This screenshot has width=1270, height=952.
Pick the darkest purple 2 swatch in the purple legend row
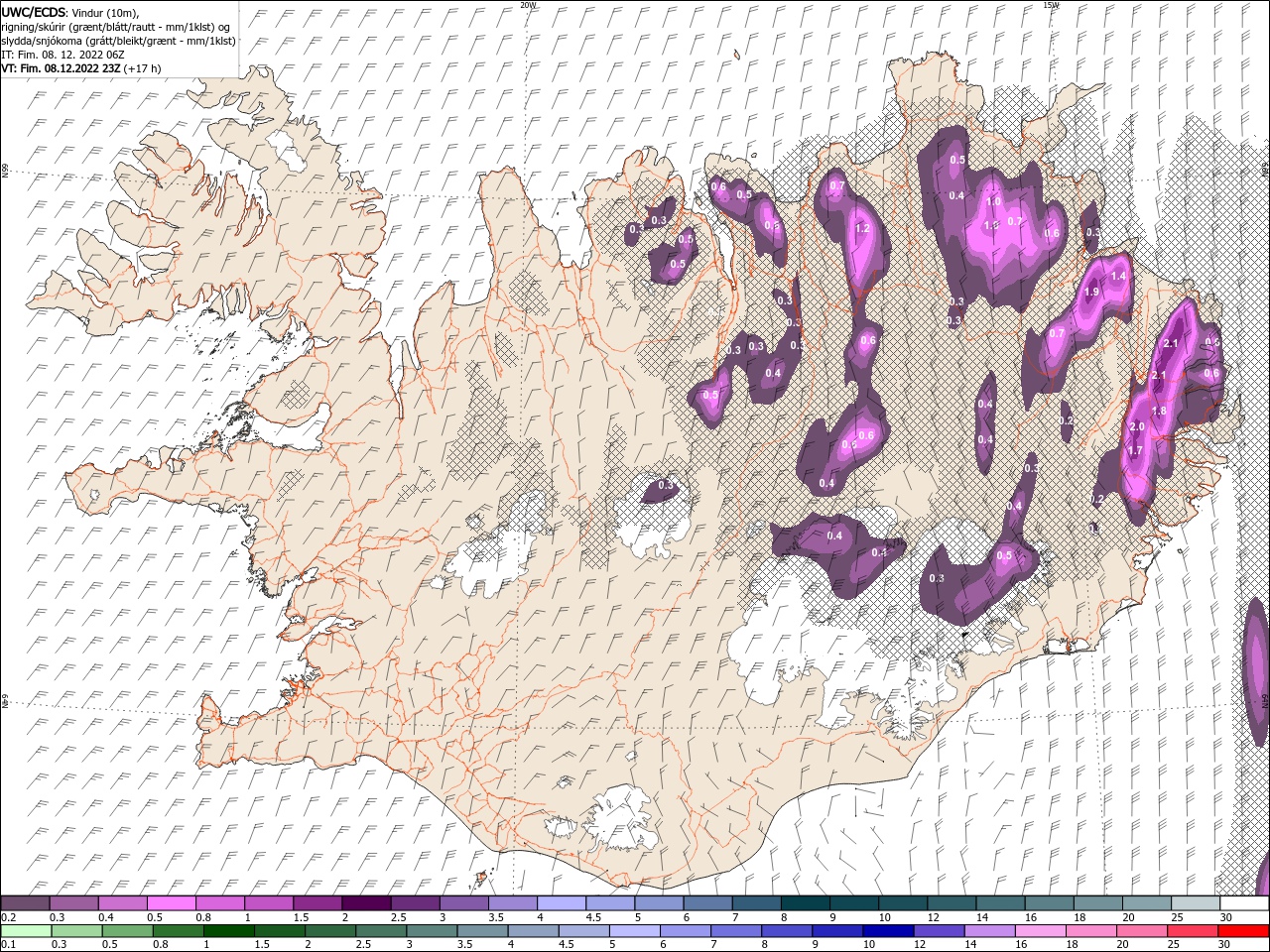coord(365,903)
